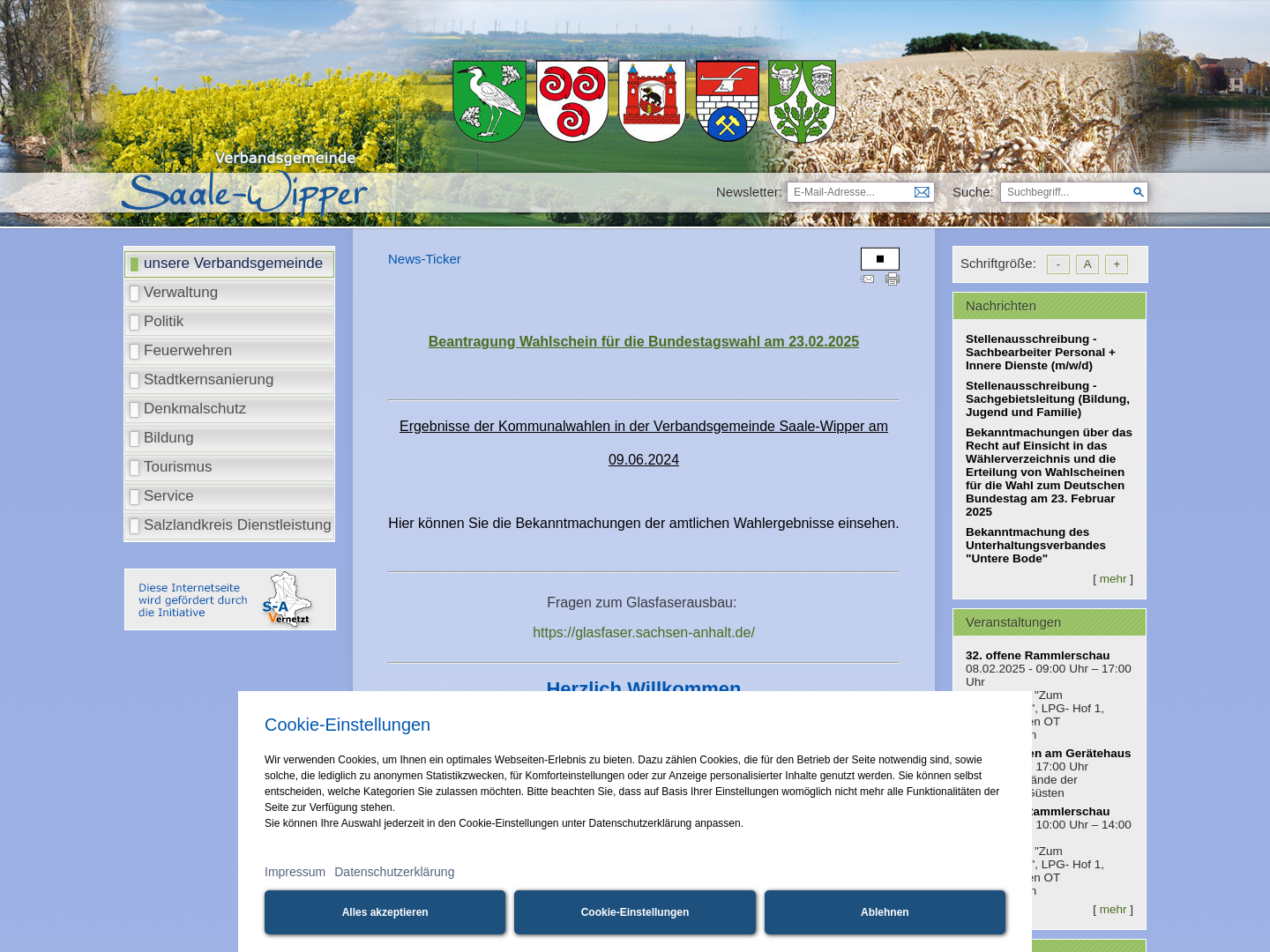Open S-A Vernetzt initiative banner
Screen dimensions: 1270x952
coord(230,599)
